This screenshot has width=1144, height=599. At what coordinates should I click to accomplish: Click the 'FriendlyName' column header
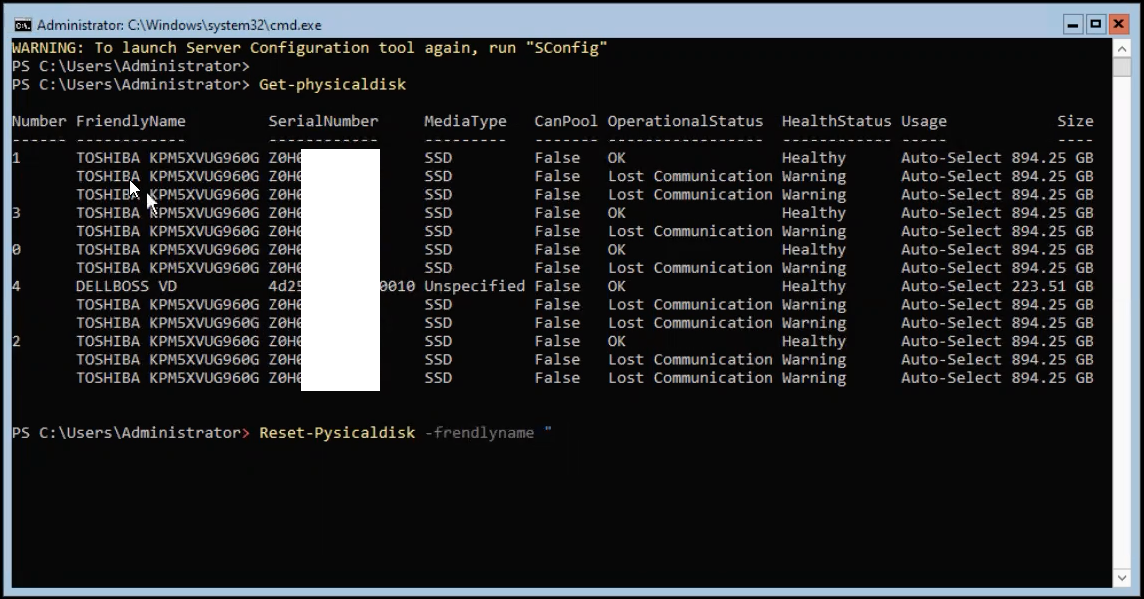coord(131,121)
